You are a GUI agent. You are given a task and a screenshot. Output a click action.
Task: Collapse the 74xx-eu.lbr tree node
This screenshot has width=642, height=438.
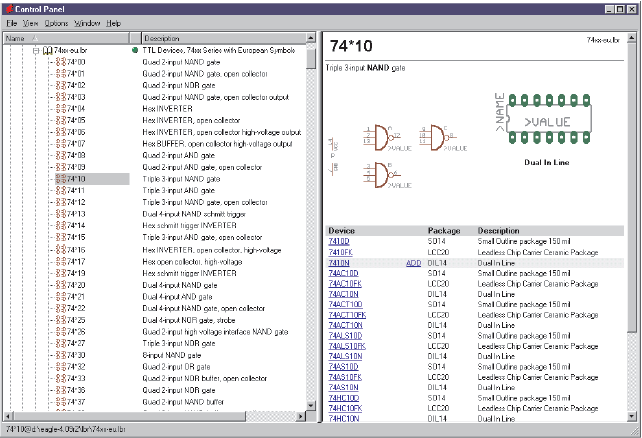36,51
